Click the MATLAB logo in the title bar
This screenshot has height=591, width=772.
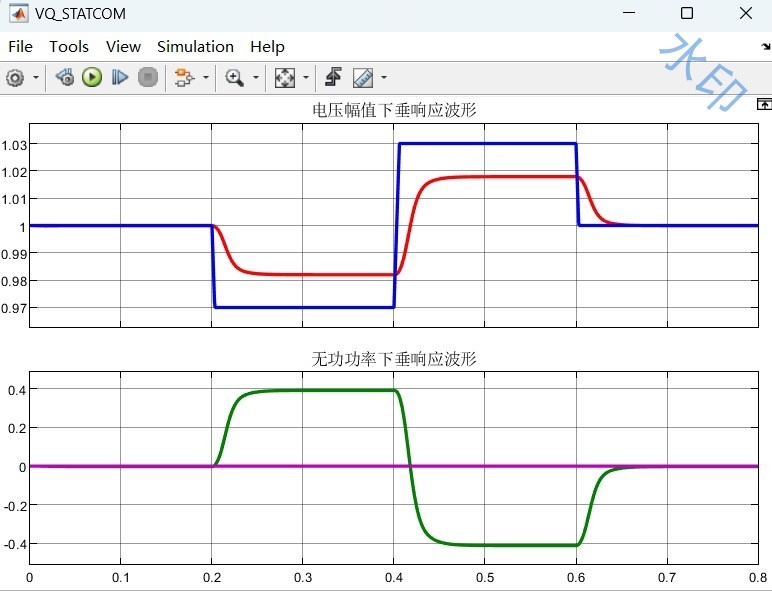[x=19, y=13]
